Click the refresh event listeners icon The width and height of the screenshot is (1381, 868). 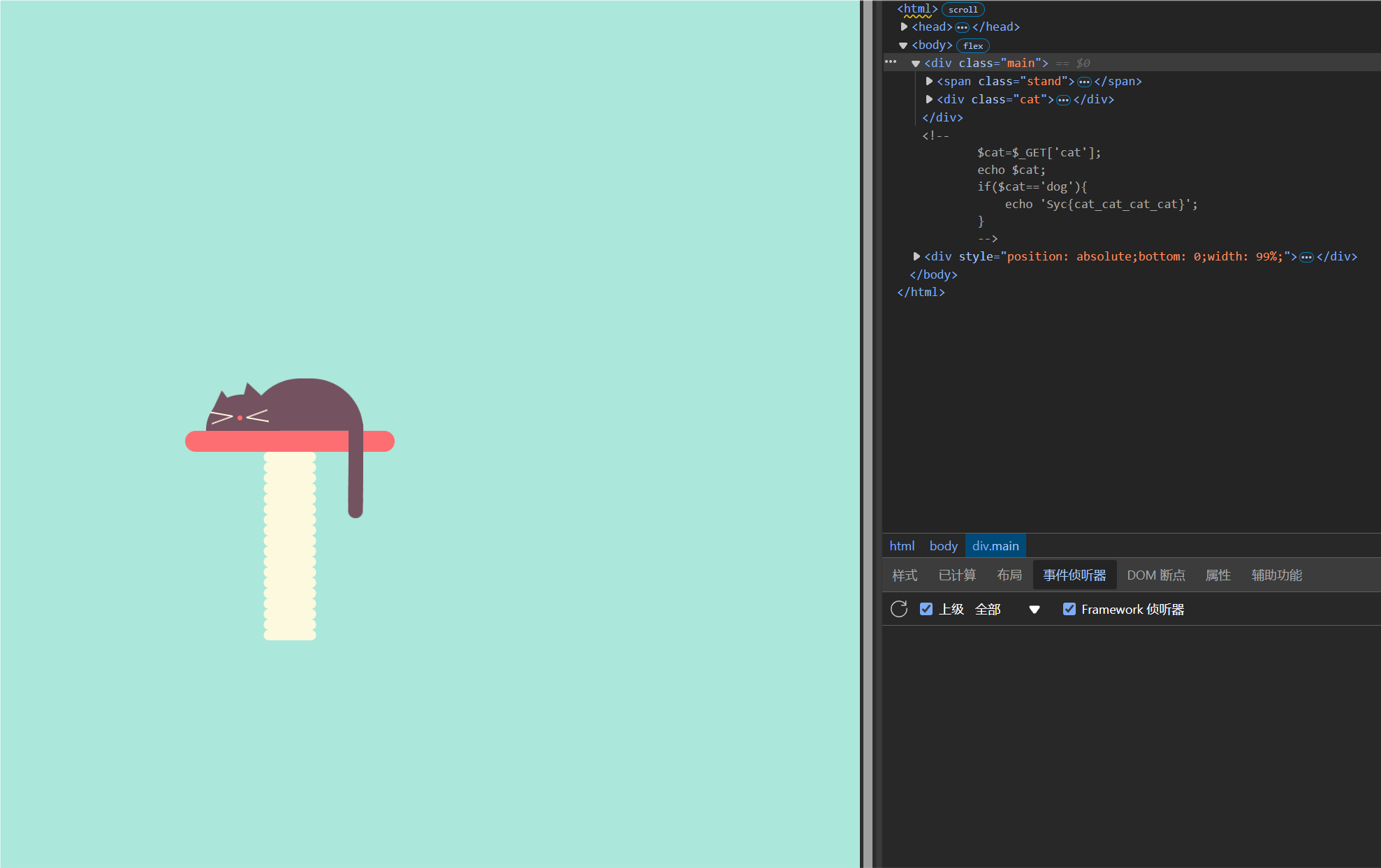click(x=899, y=609)
